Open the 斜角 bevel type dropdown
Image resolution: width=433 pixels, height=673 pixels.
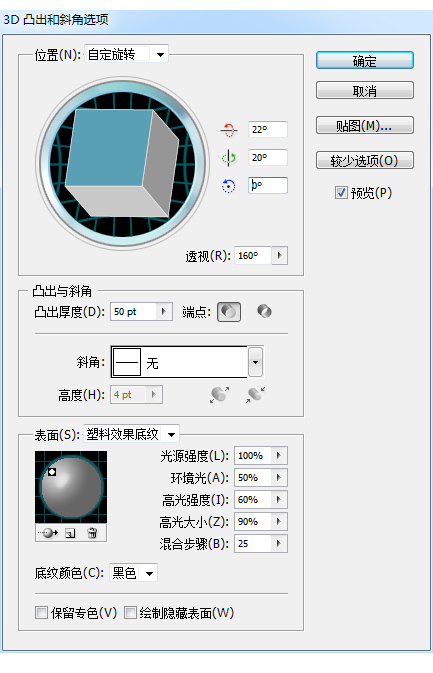click(x=255, y=362)
